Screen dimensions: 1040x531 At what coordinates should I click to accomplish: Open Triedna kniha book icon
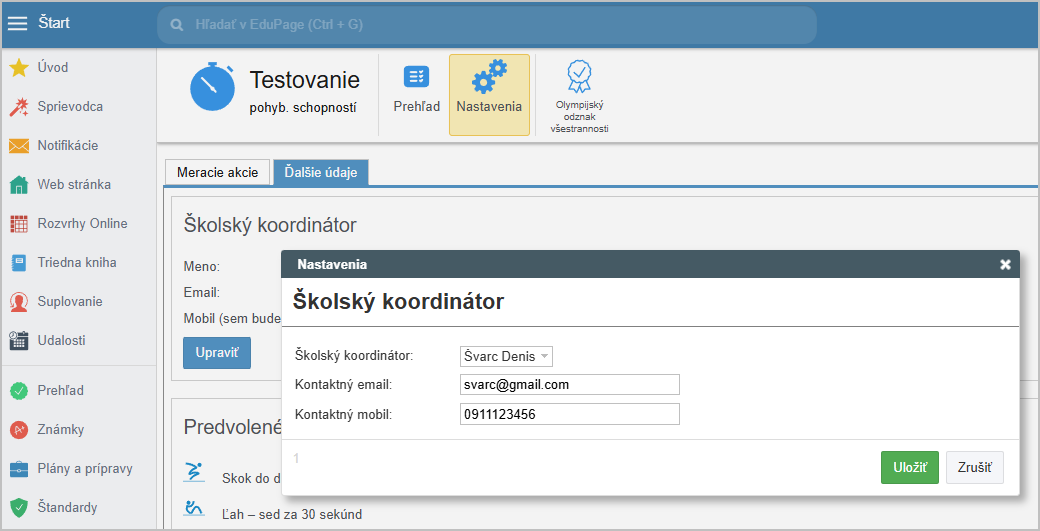tap(18, 263)
